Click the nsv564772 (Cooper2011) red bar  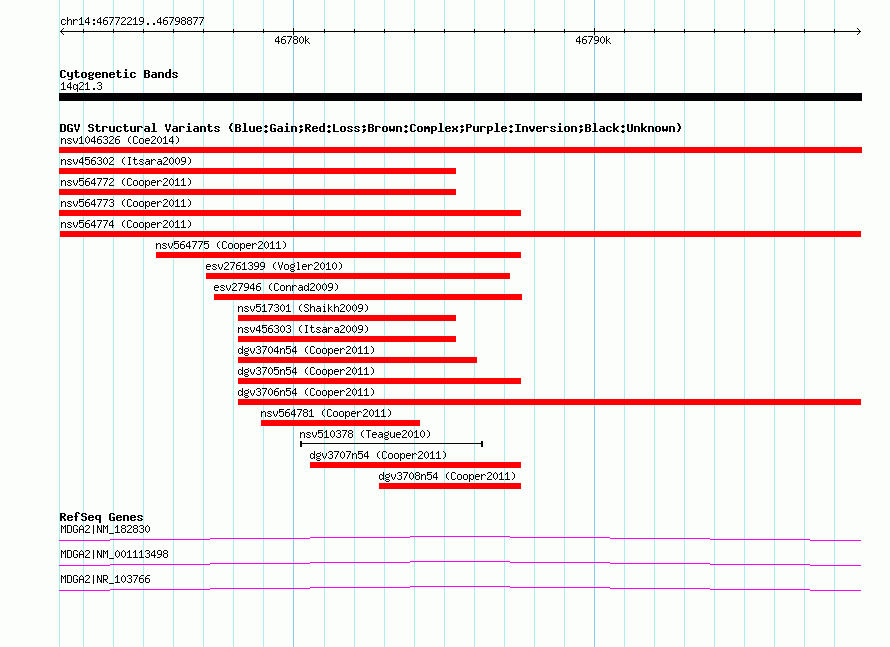click(258, 192)
